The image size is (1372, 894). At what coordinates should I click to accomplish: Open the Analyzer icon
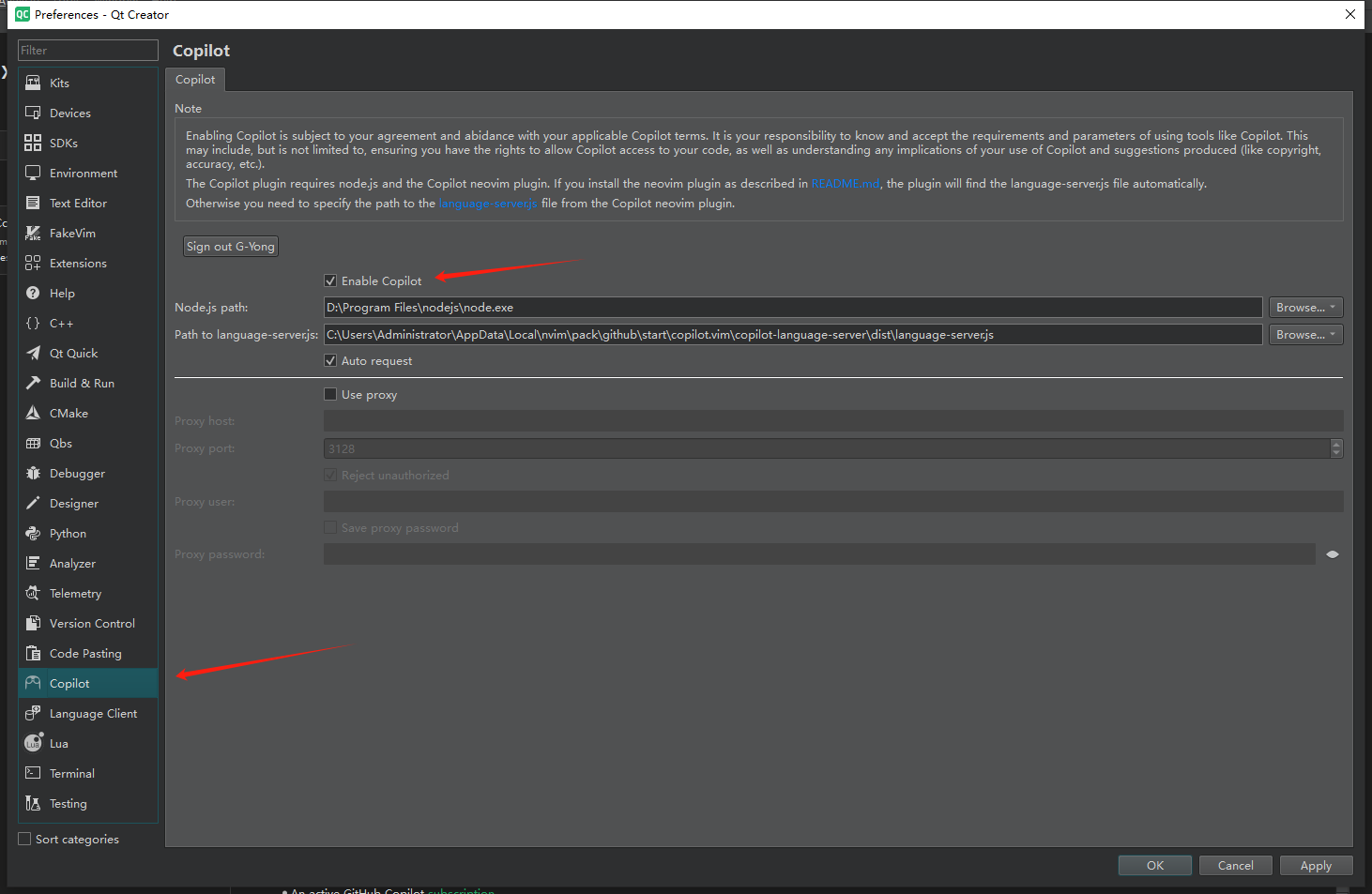pyautogui.click(x=33, y=563)
